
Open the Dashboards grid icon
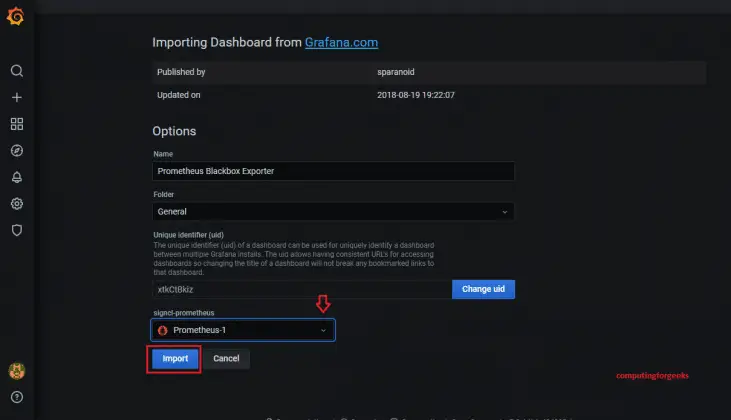pyautogui.click(x=16, y=124)
